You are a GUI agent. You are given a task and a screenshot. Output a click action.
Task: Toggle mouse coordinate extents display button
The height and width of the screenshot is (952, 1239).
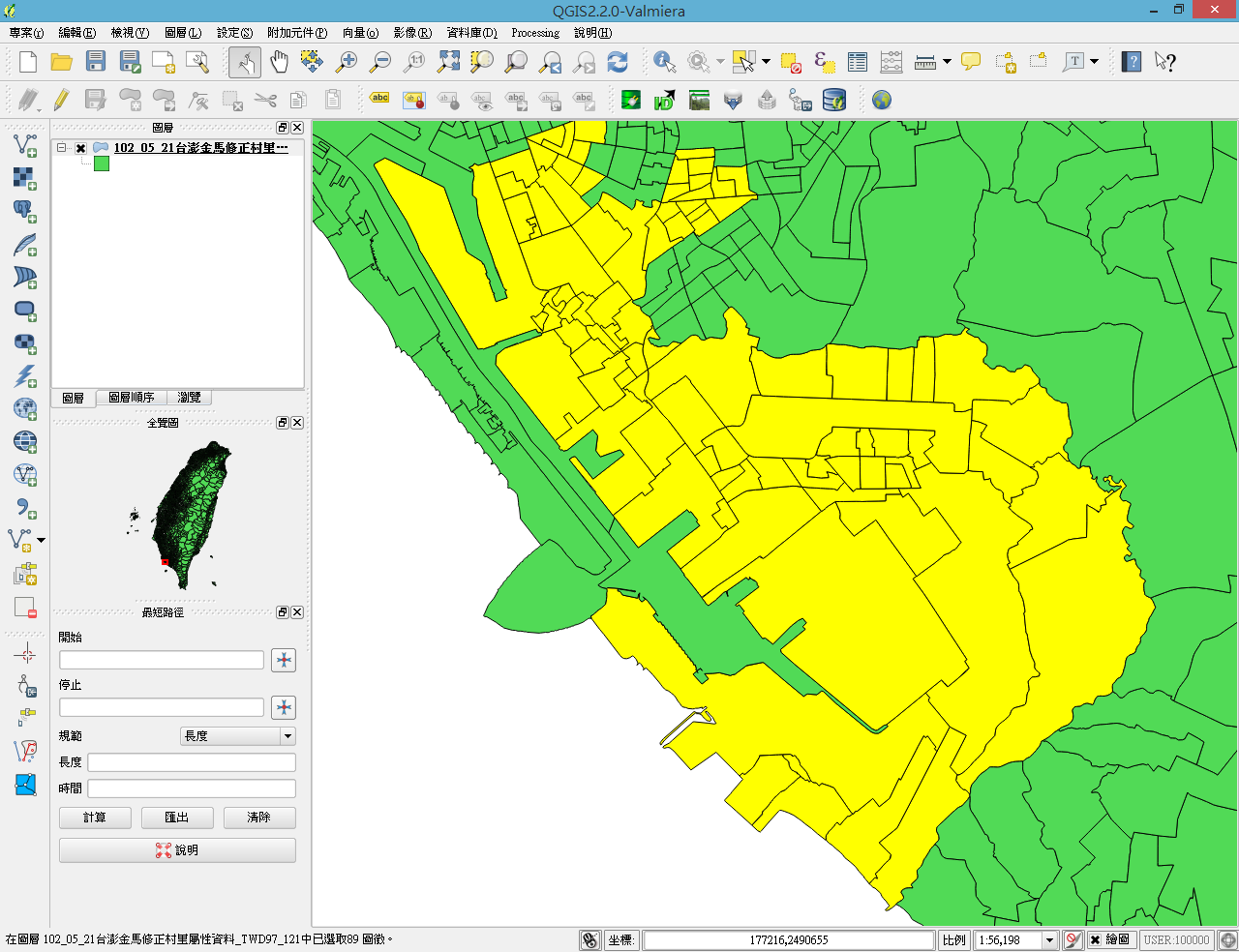pyautogui.click(x=589, y=939)
